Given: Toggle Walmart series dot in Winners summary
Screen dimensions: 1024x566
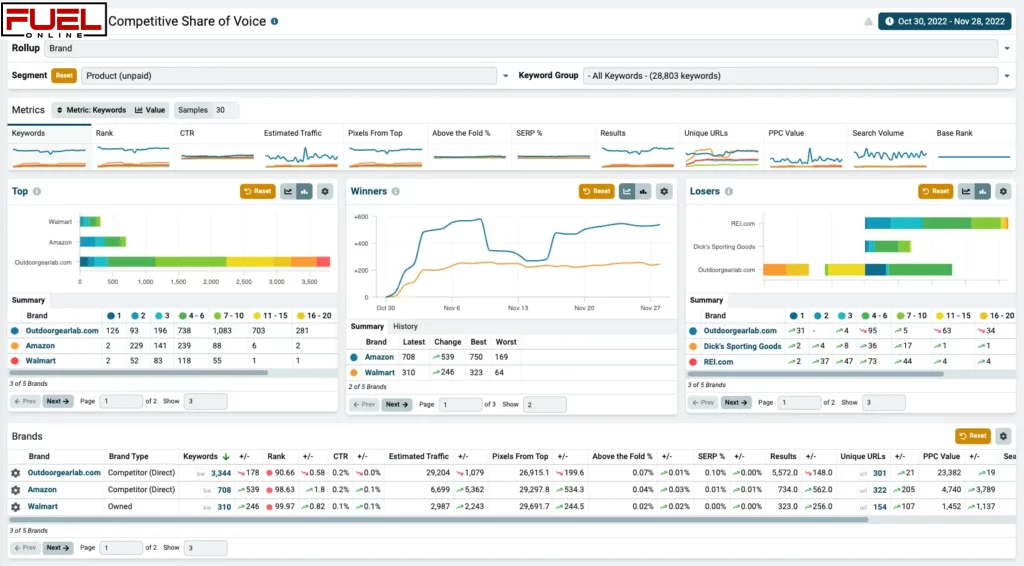Looking at the screenshot, I should pyautogui.click(x=354, y=373).
